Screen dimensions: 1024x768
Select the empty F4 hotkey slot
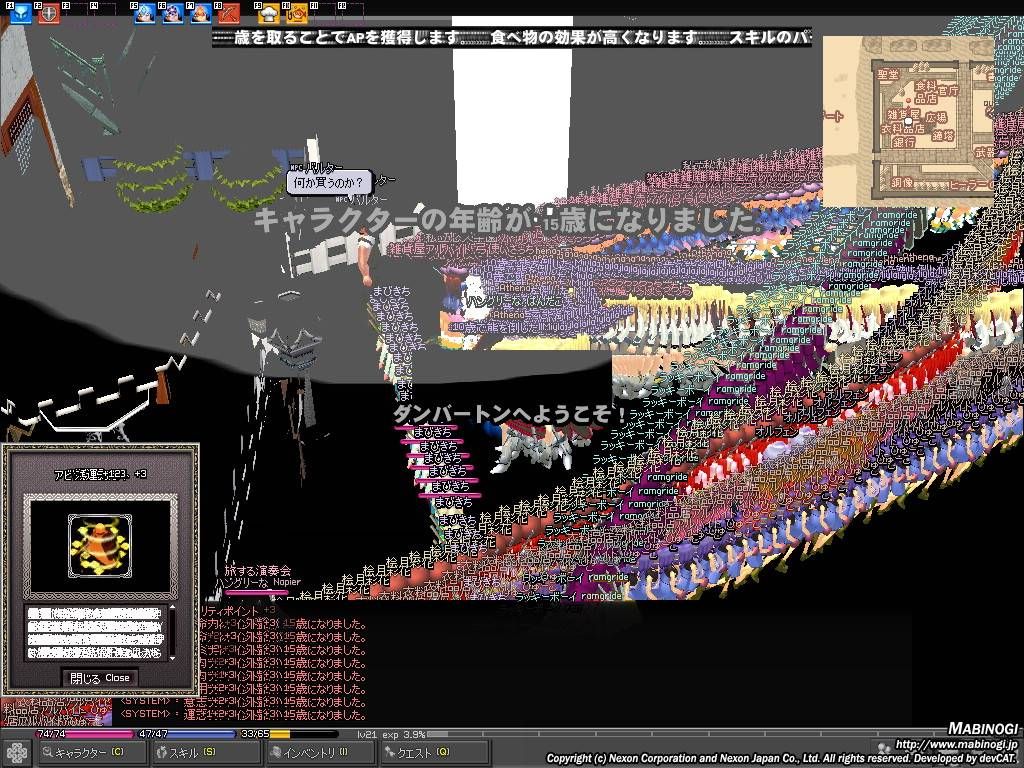point(103,12)
